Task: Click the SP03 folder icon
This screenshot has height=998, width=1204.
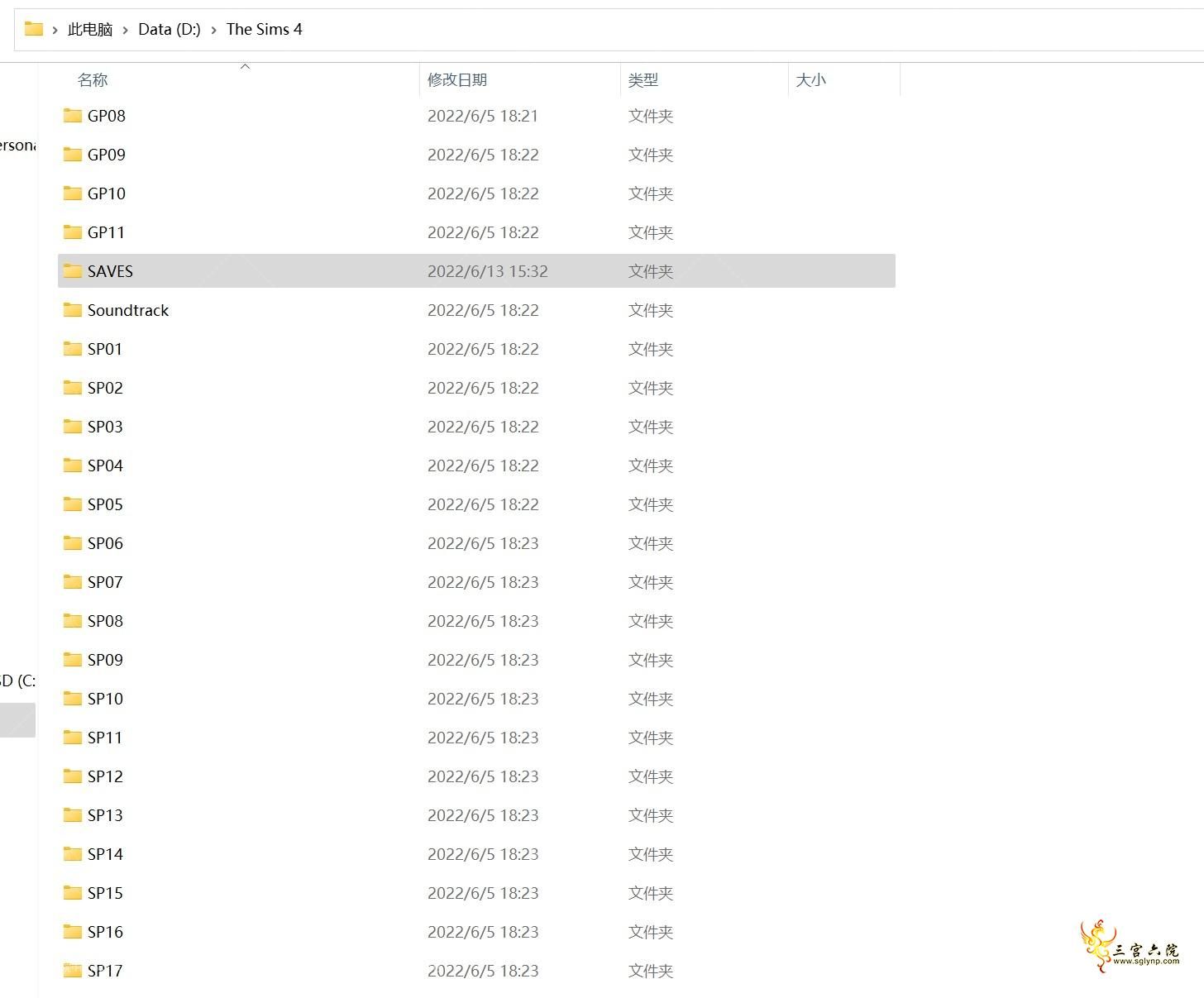Action: [73, 427]
